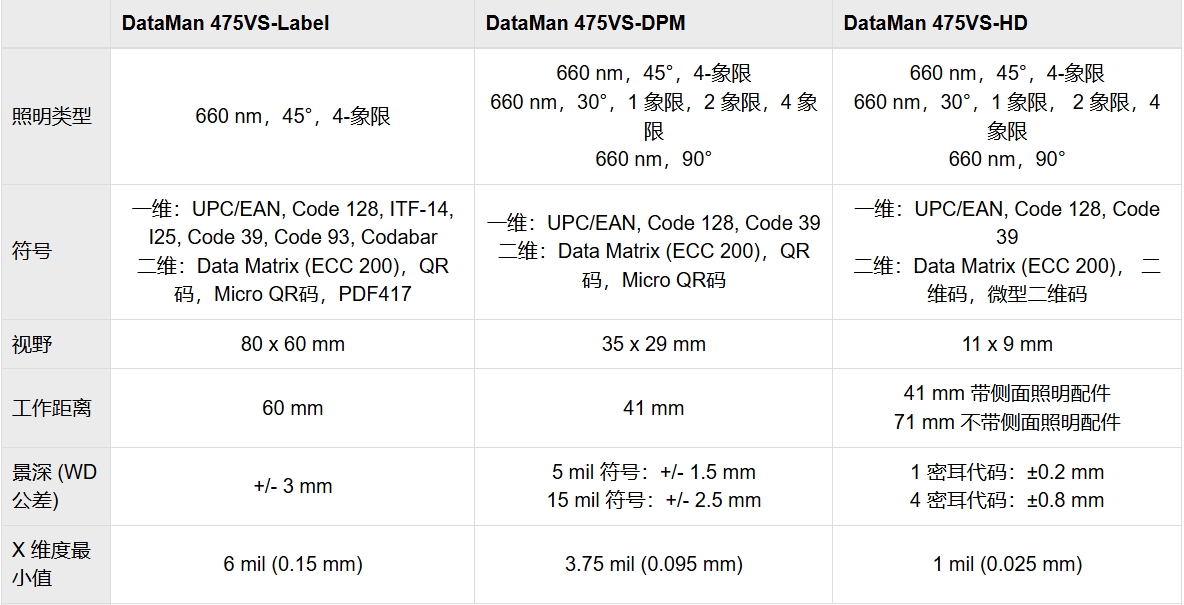
Task: Click the 11 x 9 mm cell
Action: pos(1007,344)
